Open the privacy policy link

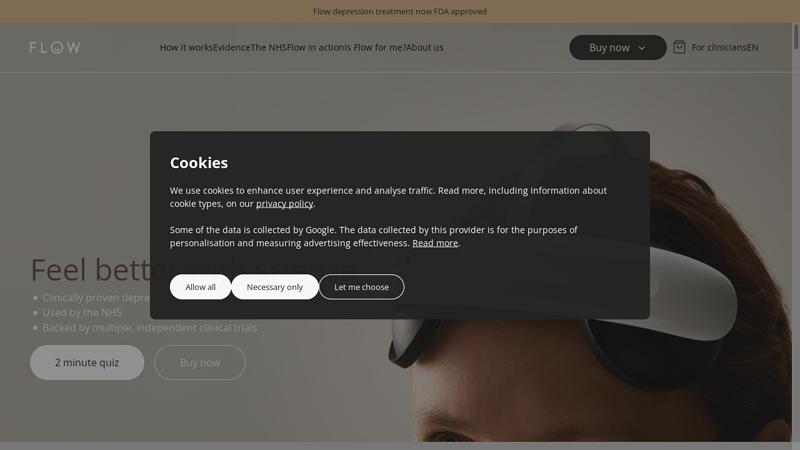coord(284,204)
